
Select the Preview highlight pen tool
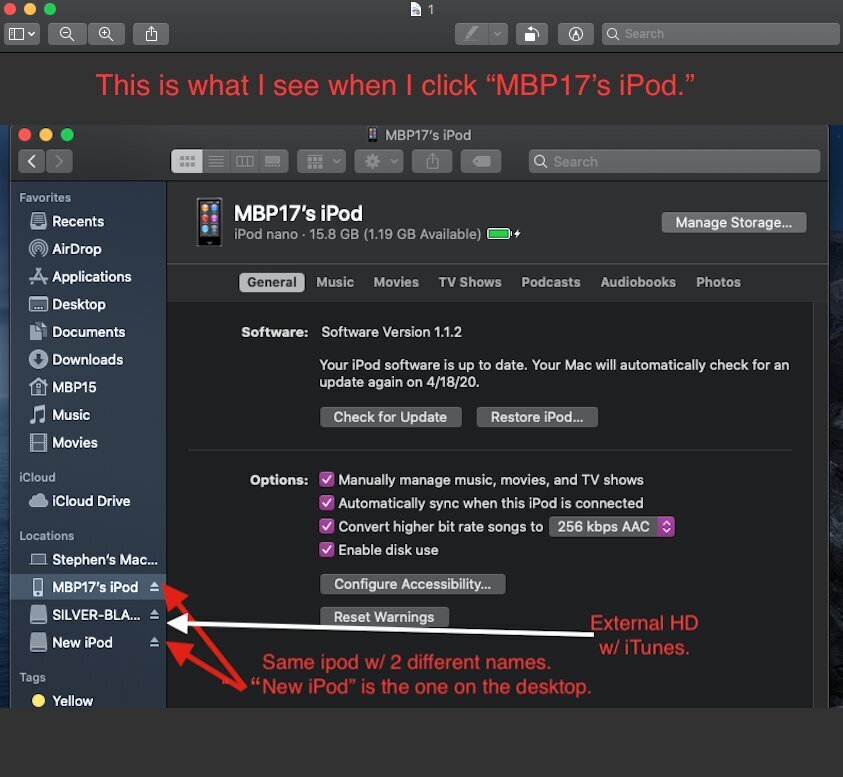click(x=471, y=34)
